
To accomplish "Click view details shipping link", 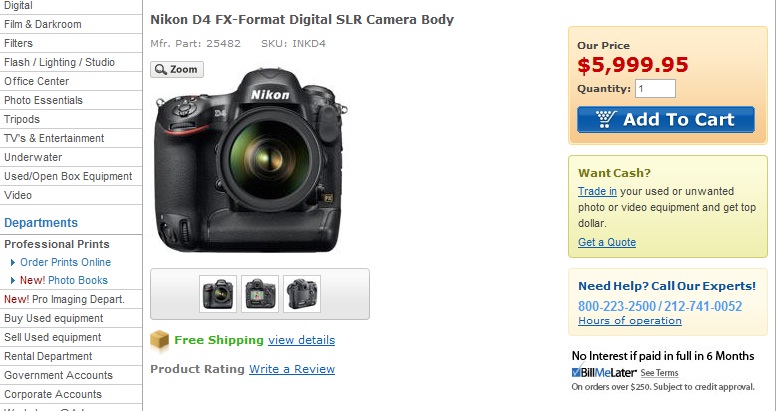I will point(301,340).
